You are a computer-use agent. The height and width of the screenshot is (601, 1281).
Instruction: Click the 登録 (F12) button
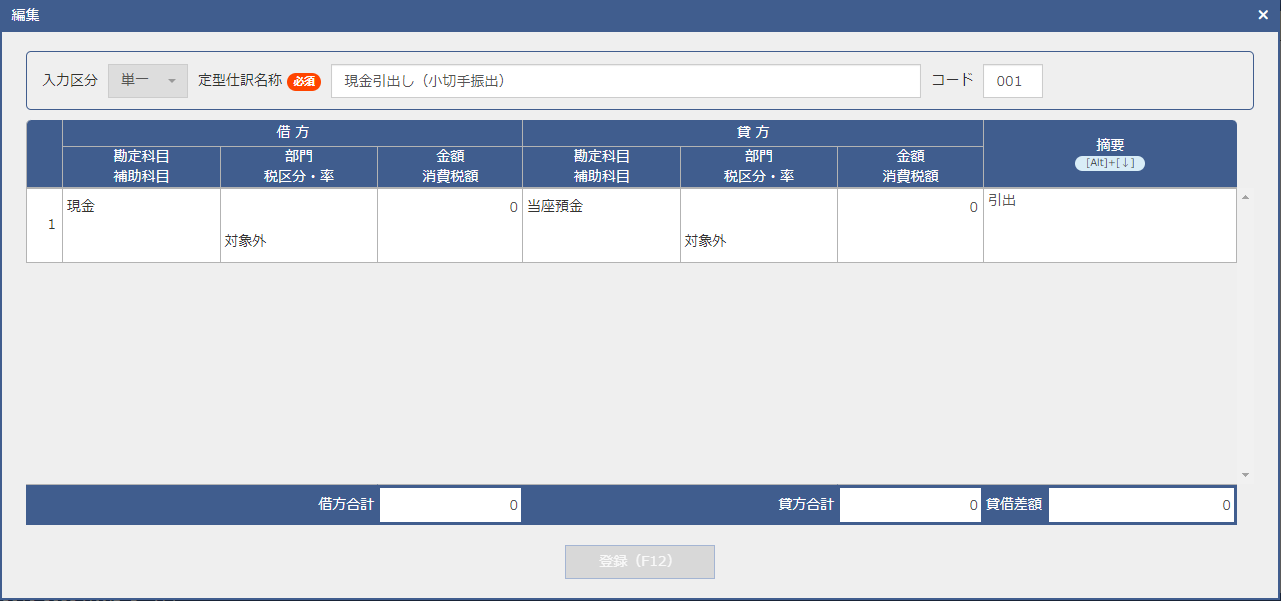640,562
